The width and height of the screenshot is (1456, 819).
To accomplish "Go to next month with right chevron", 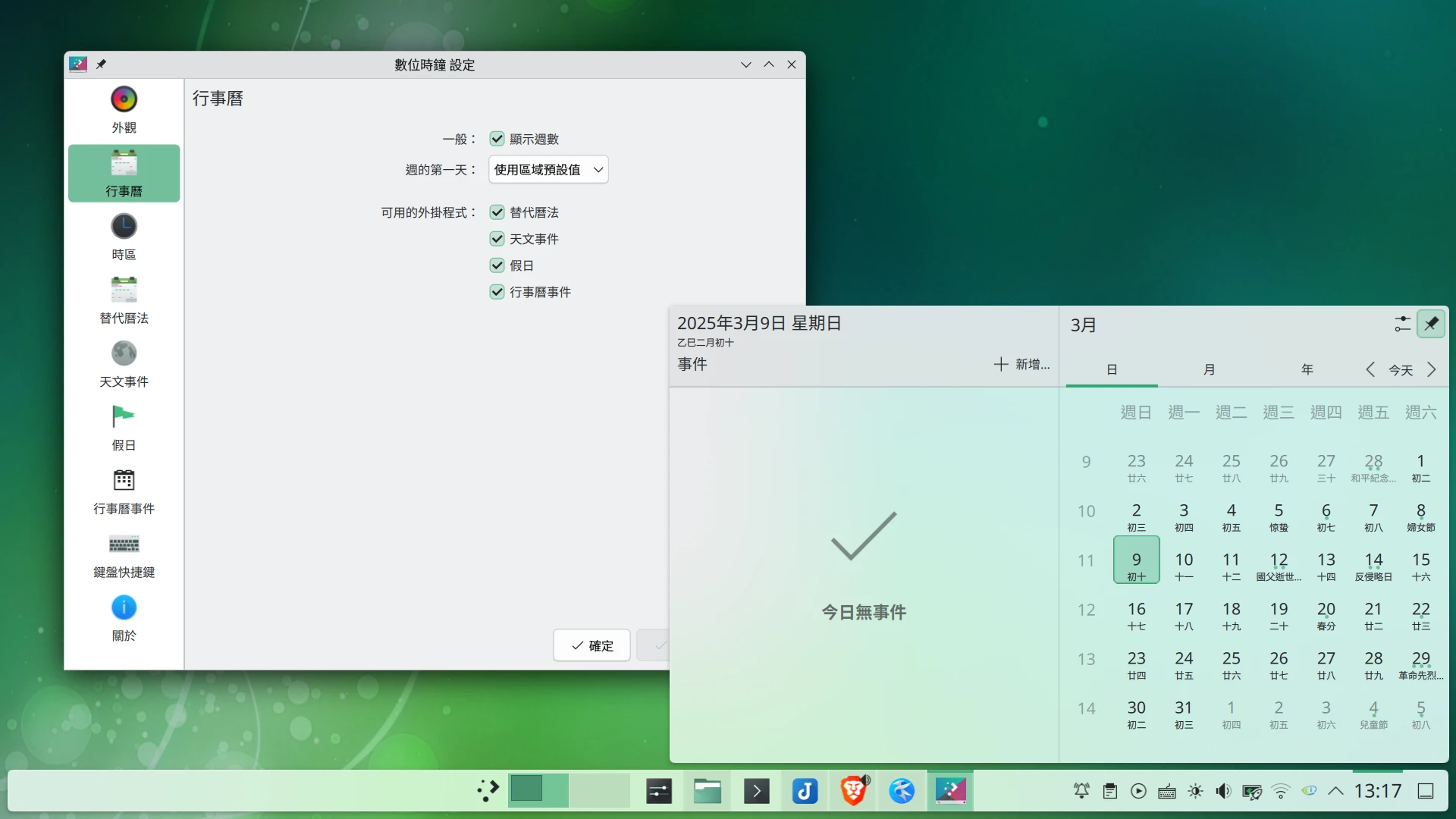I will point(1432,369).
